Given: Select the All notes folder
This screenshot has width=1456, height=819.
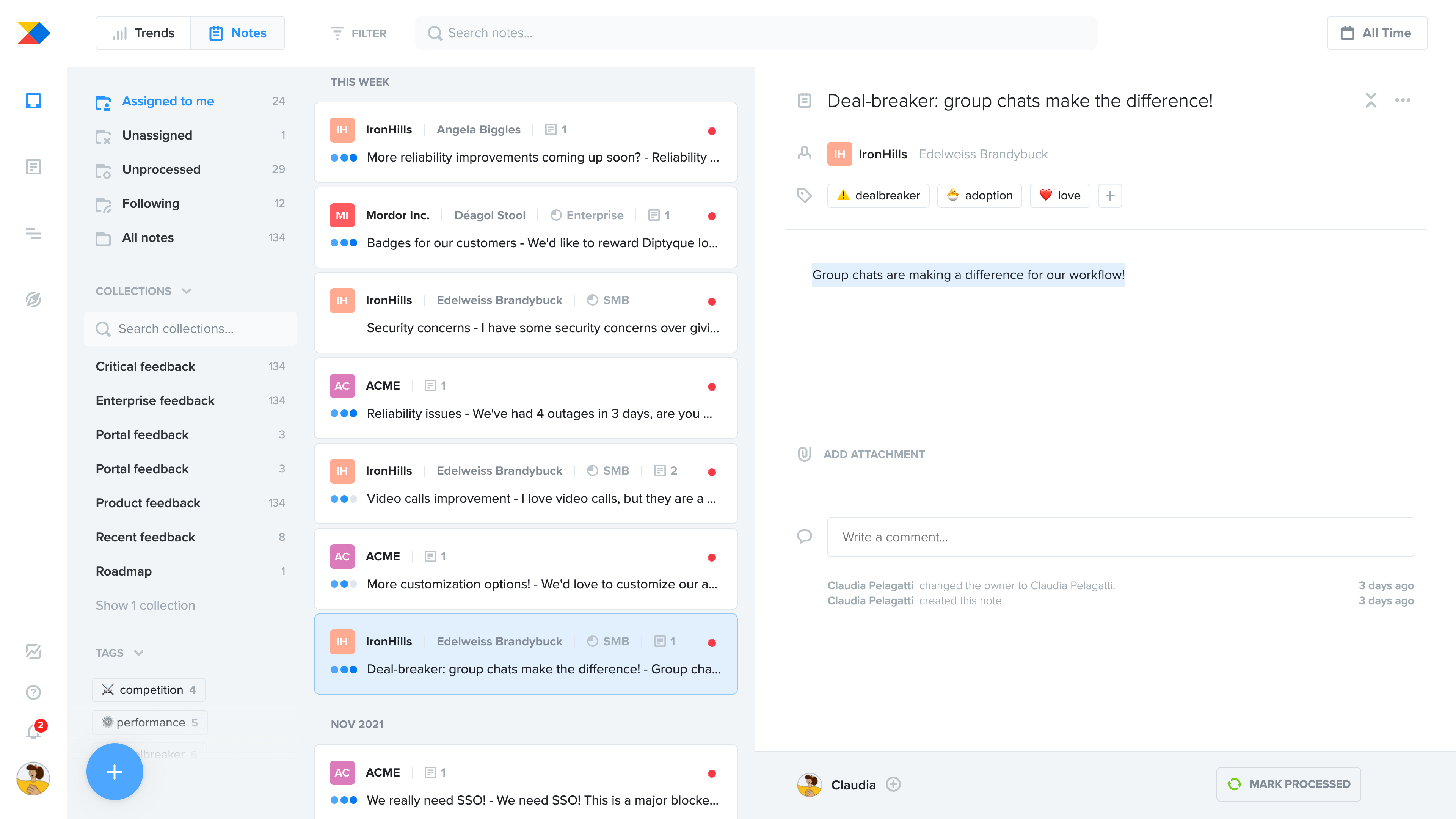Looking at the screenshot, I should (190, 237).
